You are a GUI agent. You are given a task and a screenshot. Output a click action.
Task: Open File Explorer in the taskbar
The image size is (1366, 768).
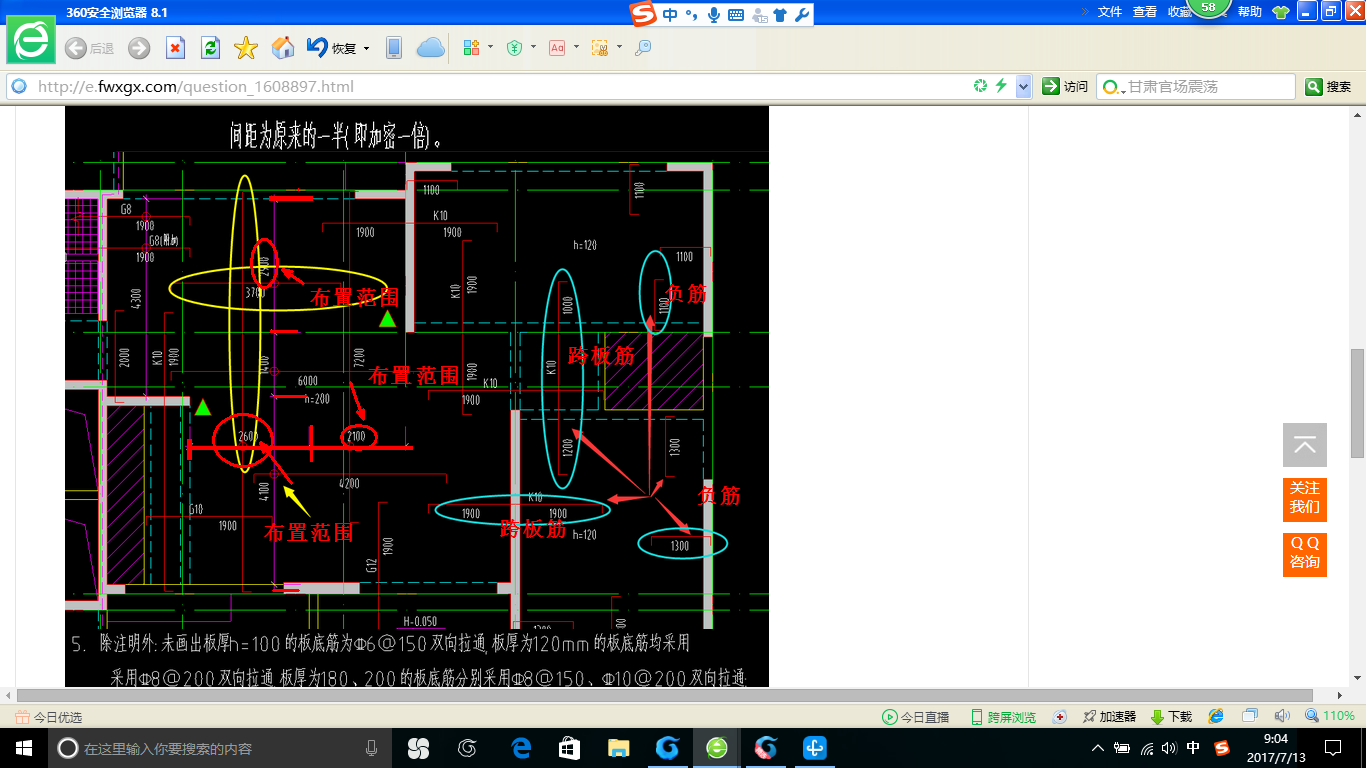[x=619, y=748]
